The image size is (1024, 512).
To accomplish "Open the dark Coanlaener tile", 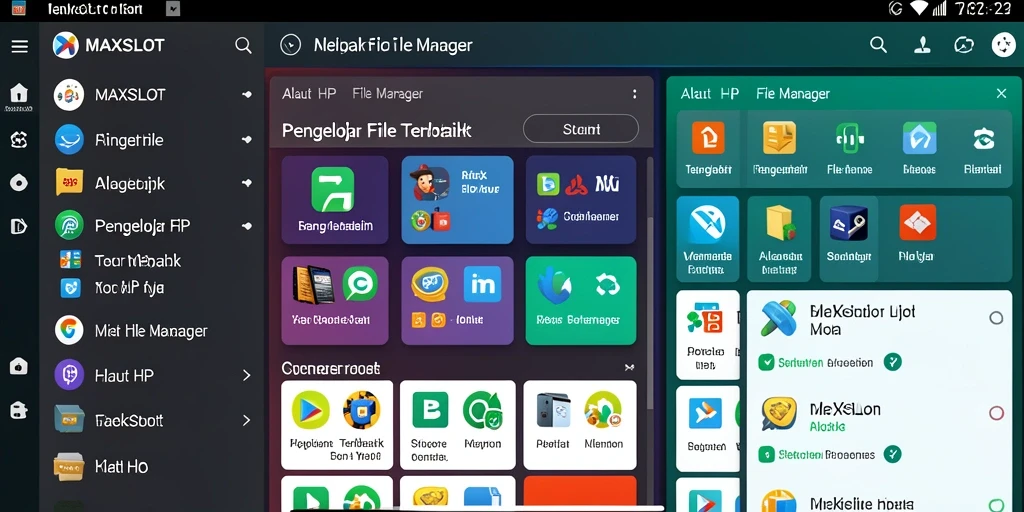I will pyautogui.click(x=581, y=200).
